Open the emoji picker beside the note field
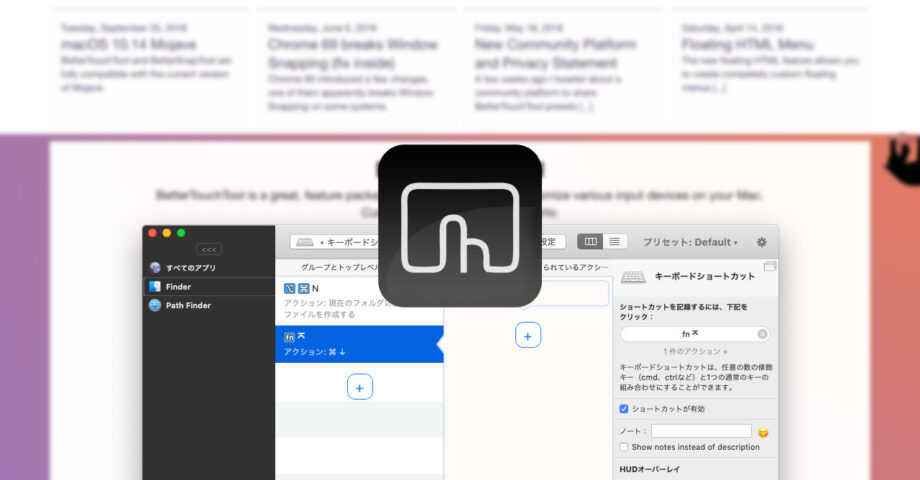920x480 pixels. (763, 432)
